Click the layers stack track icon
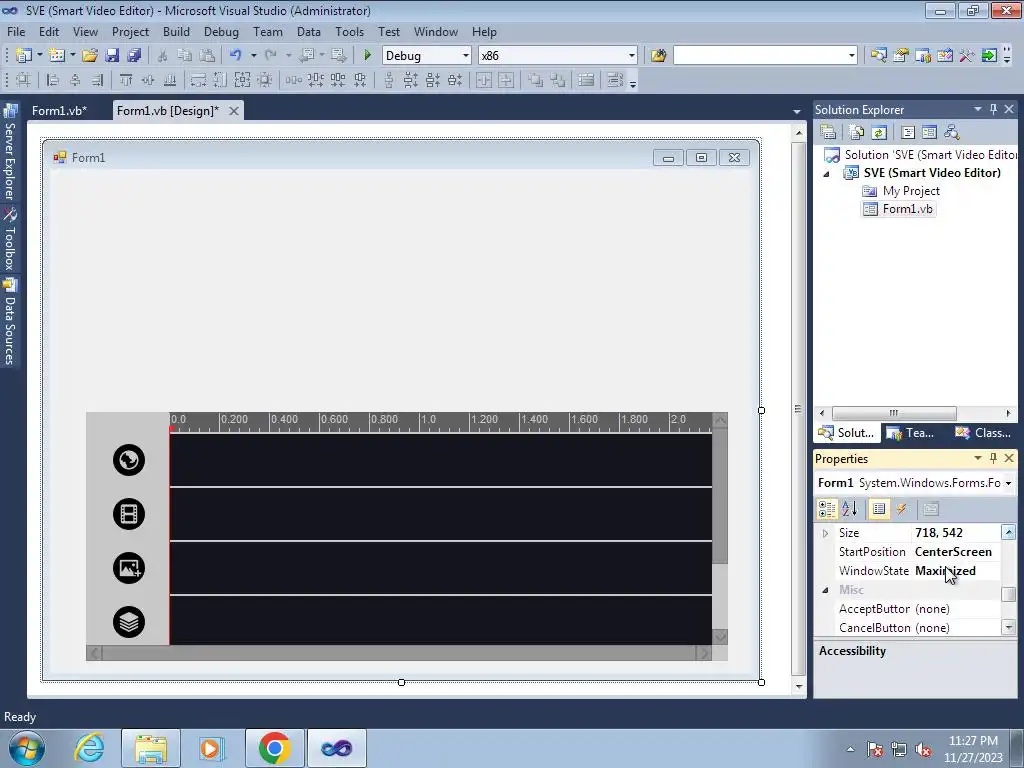 (129, 622)
